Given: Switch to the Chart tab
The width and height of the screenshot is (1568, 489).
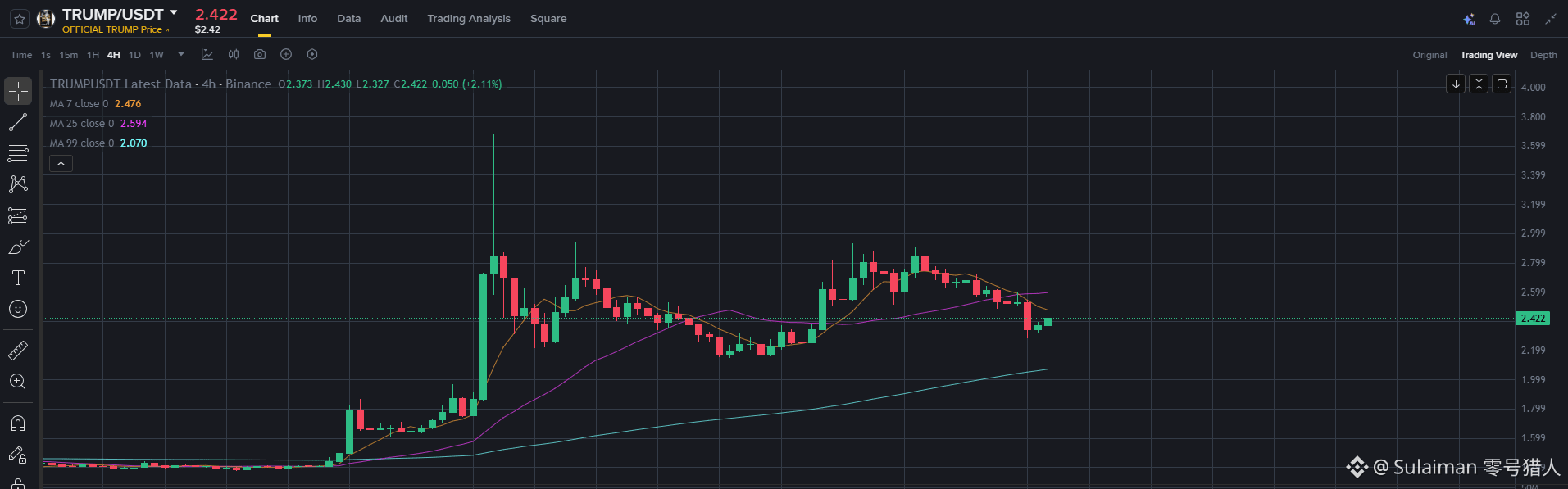Looking at the screenshot, I should [264, 18].
